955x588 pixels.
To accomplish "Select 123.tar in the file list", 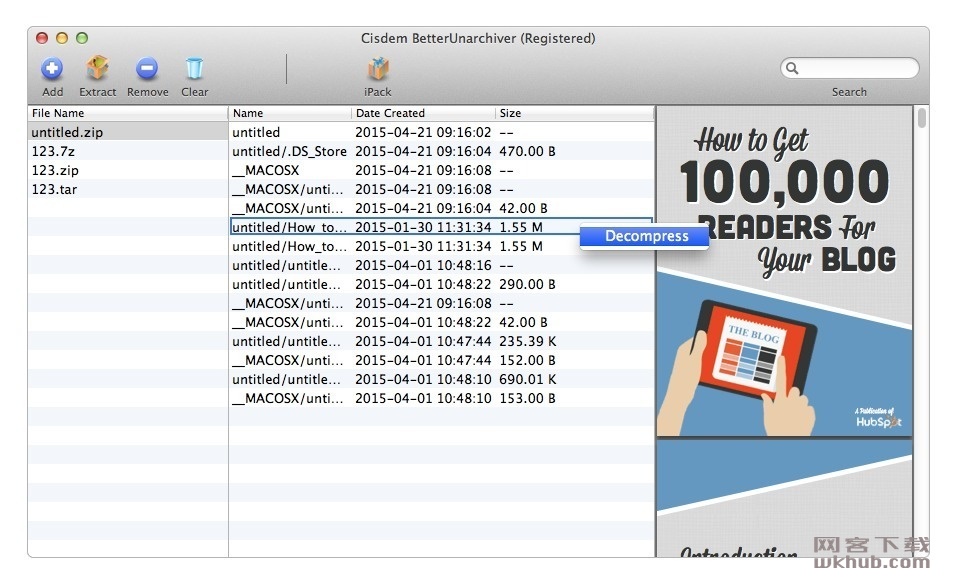I will tap(128, 189).
